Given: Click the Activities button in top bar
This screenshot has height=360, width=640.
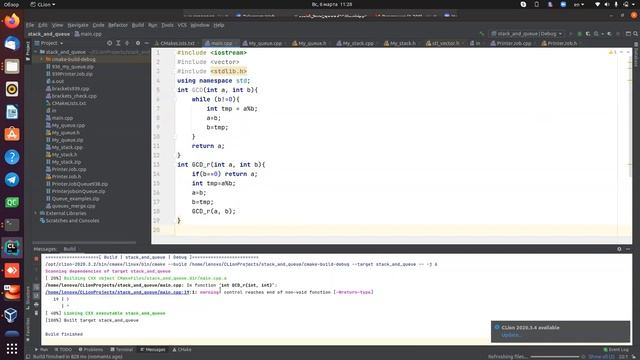Looking at the screenshot, I should pos(11,4).
